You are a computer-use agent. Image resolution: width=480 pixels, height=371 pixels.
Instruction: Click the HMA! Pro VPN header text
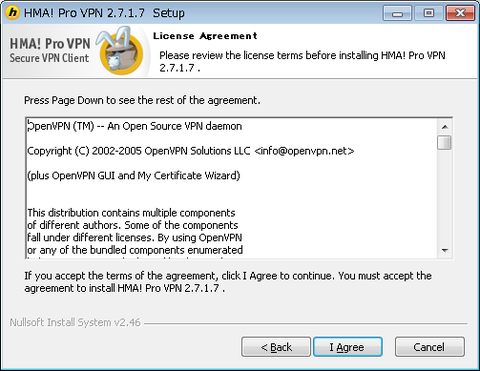pyautogui.click(x=50, y=44)
